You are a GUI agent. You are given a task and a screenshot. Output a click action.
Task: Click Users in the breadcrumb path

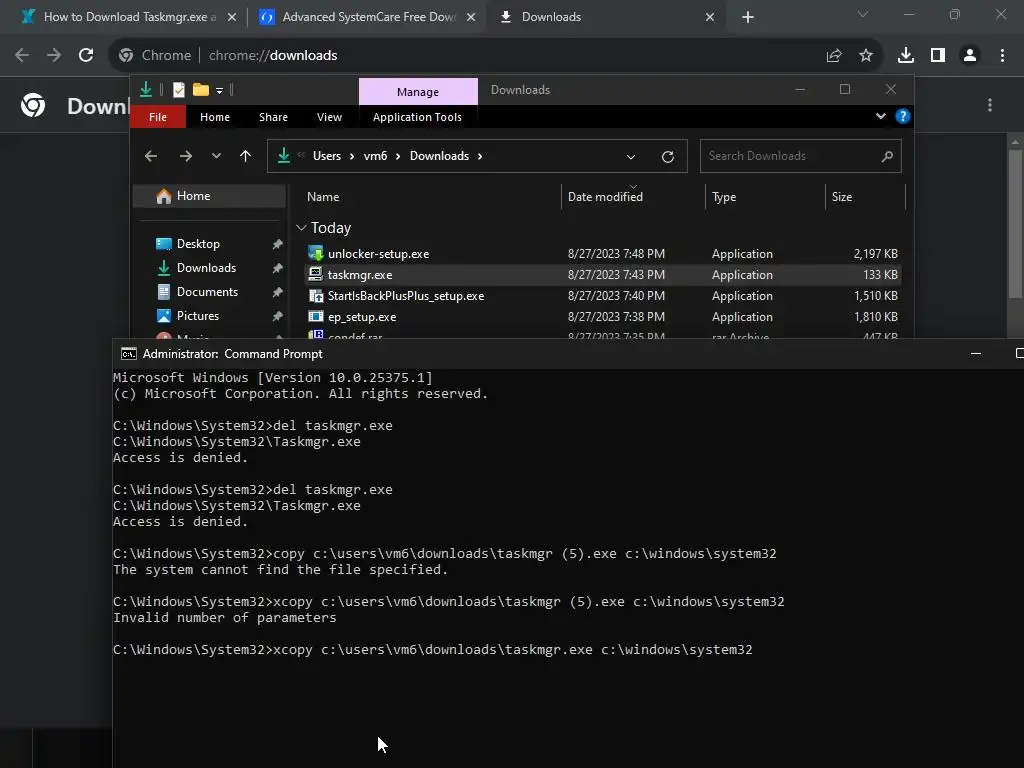[x=327, y=156]
